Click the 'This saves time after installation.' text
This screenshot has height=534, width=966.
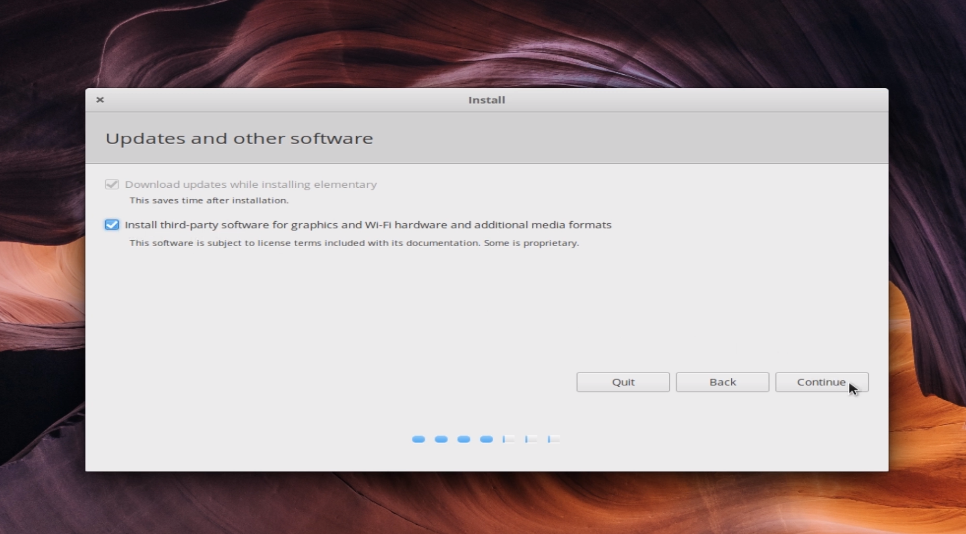tap(209, 200)
